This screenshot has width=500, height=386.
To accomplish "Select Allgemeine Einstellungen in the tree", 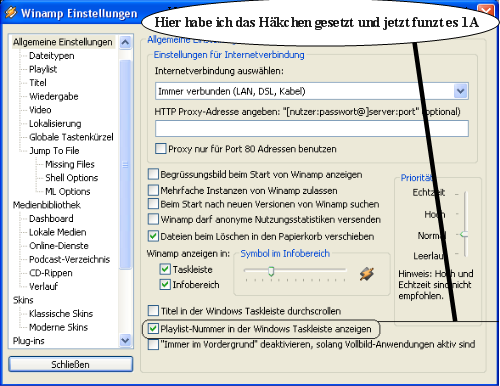I will pos(63,42).
